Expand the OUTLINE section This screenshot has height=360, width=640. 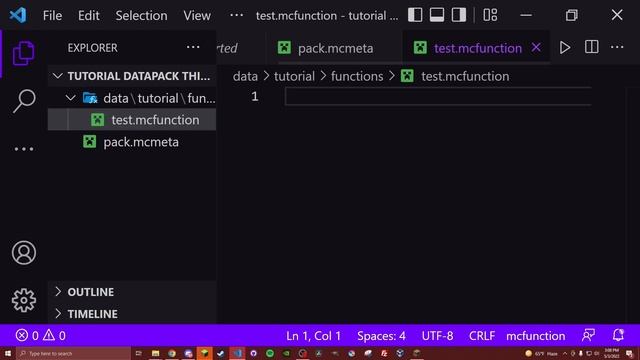coord(131,292)
